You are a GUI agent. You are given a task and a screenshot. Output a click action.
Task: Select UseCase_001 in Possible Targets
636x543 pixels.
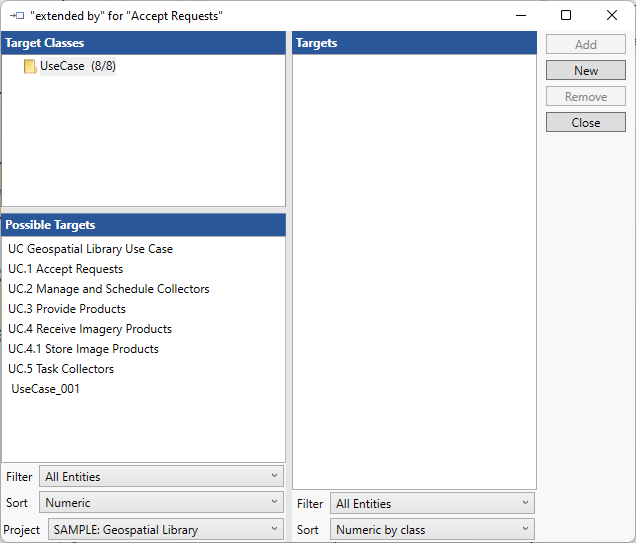pyautogui.click(x=45, y=389)
